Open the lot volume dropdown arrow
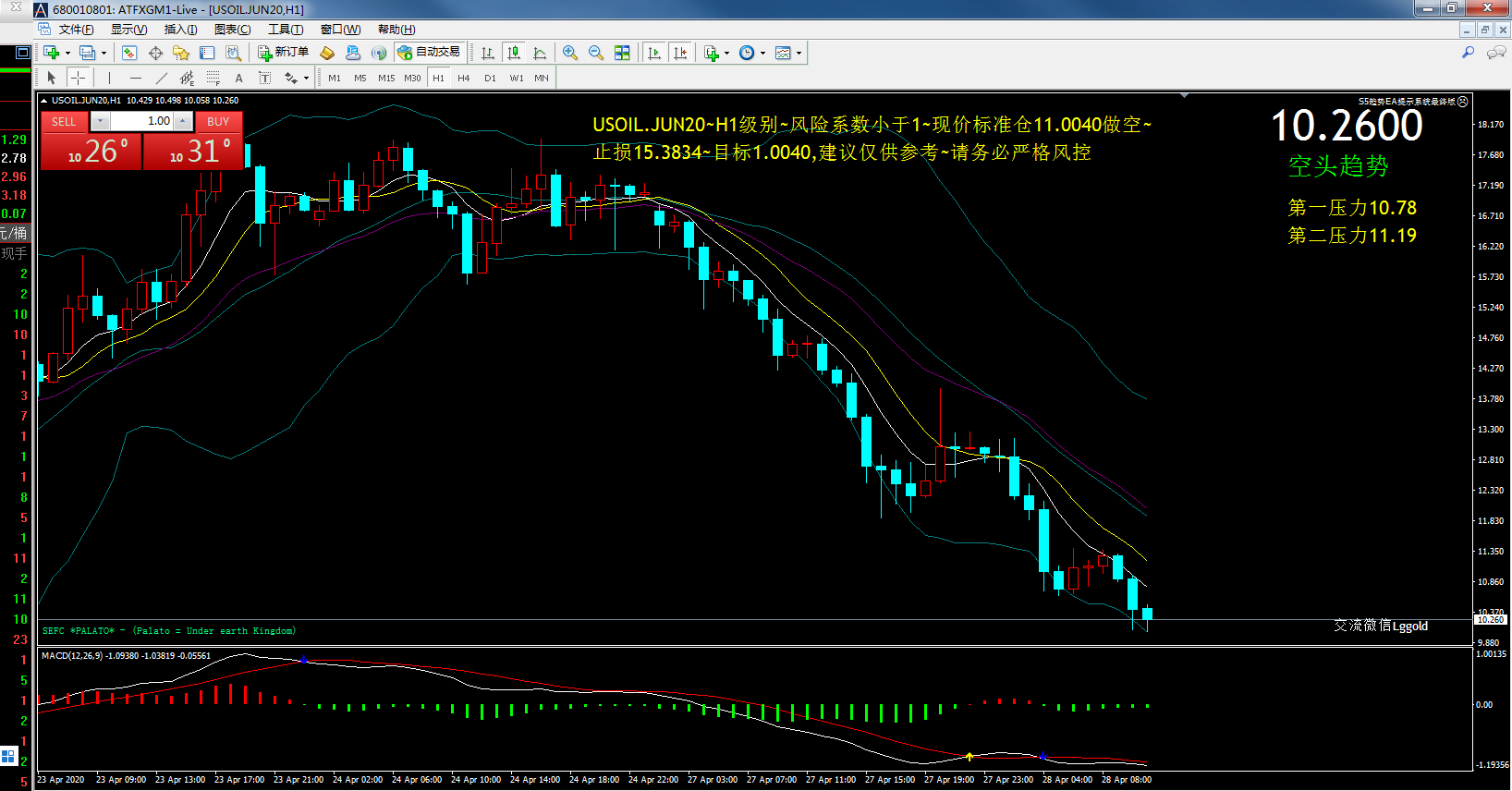This screenshot has height=791, width=1512. [101, 121]
